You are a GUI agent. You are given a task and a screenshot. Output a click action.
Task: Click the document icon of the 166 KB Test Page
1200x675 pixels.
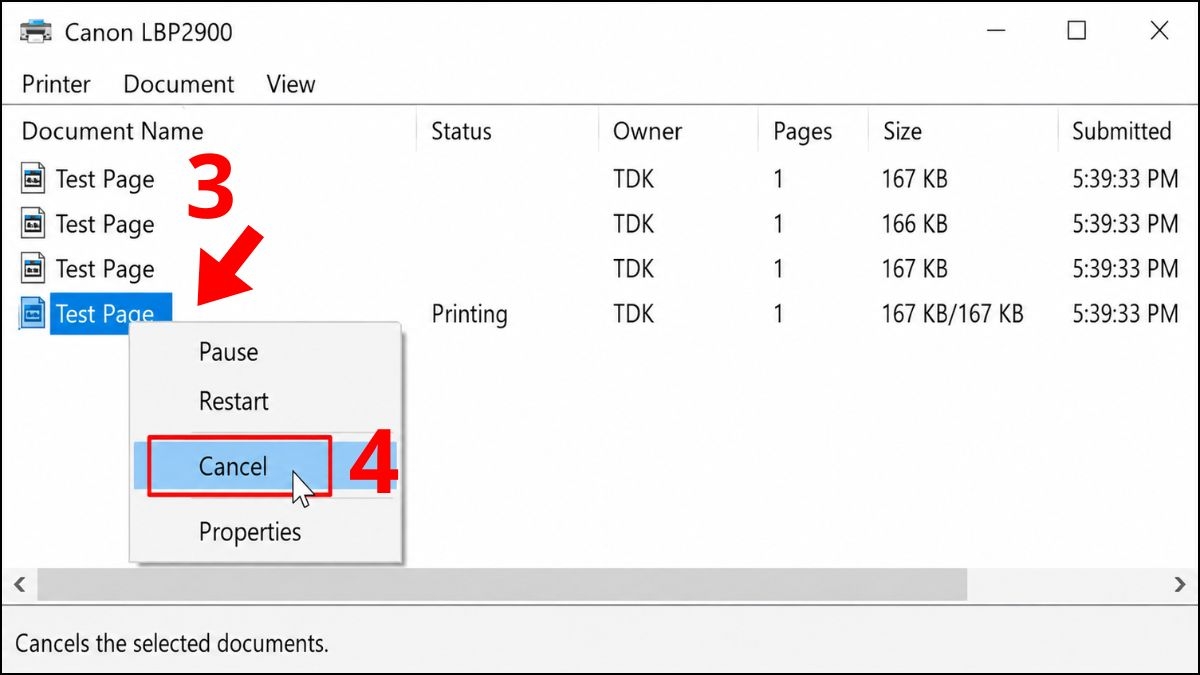click(33, 224)
